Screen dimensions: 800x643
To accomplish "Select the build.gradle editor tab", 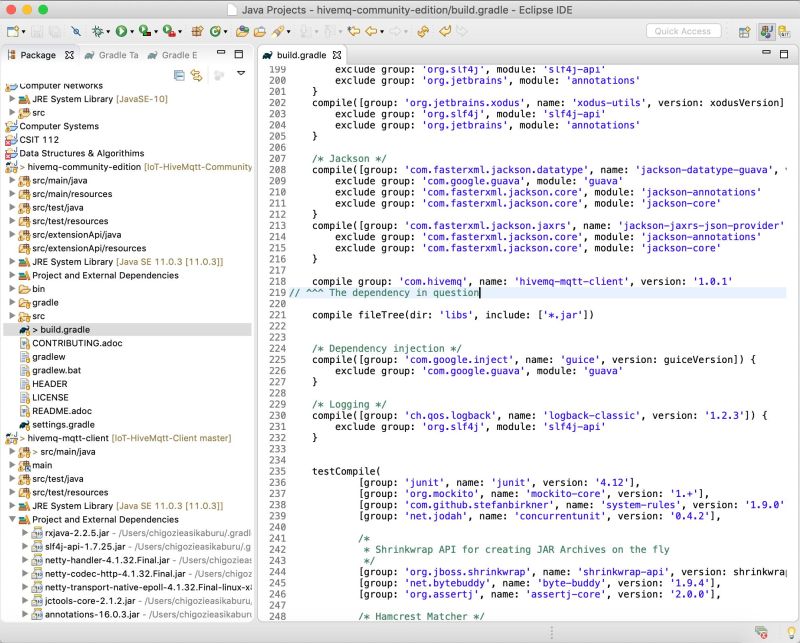I will pos(301,55).
